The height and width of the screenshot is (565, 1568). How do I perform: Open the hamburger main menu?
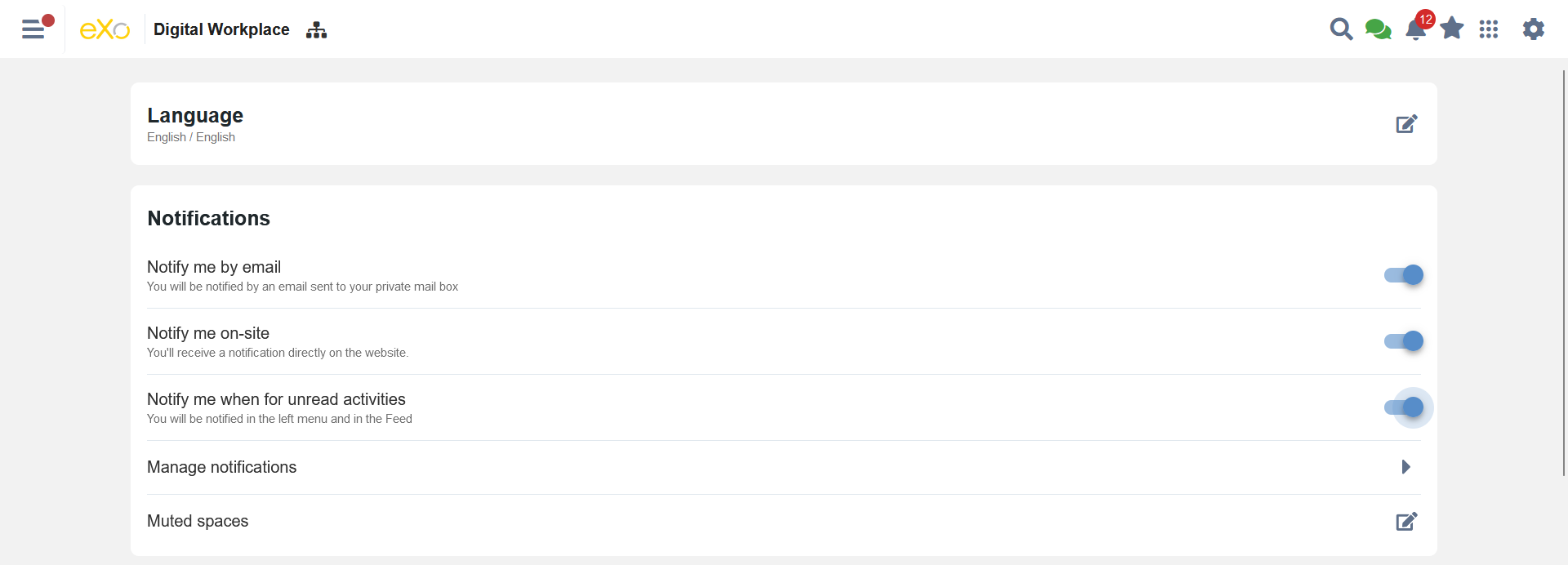(x=33, y=29)
